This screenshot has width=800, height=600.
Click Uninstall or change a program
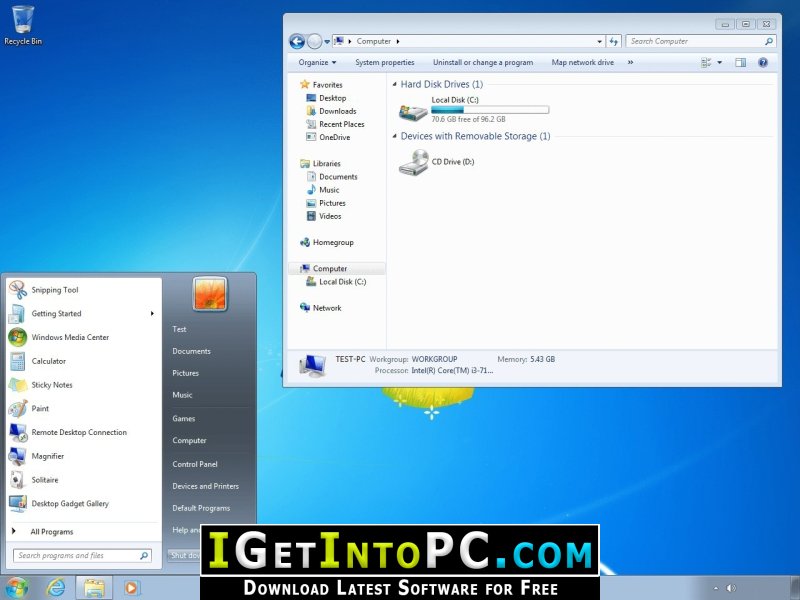483,62
